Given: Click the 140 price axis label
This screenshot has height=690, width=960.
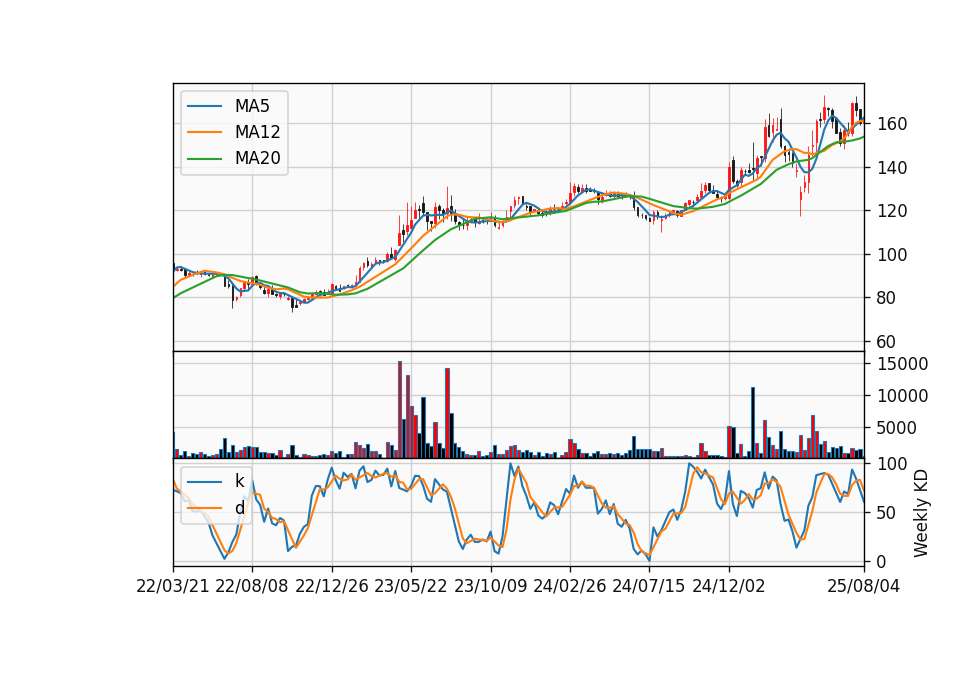Looking at the screenshot, I should click(x=892, y=168).
